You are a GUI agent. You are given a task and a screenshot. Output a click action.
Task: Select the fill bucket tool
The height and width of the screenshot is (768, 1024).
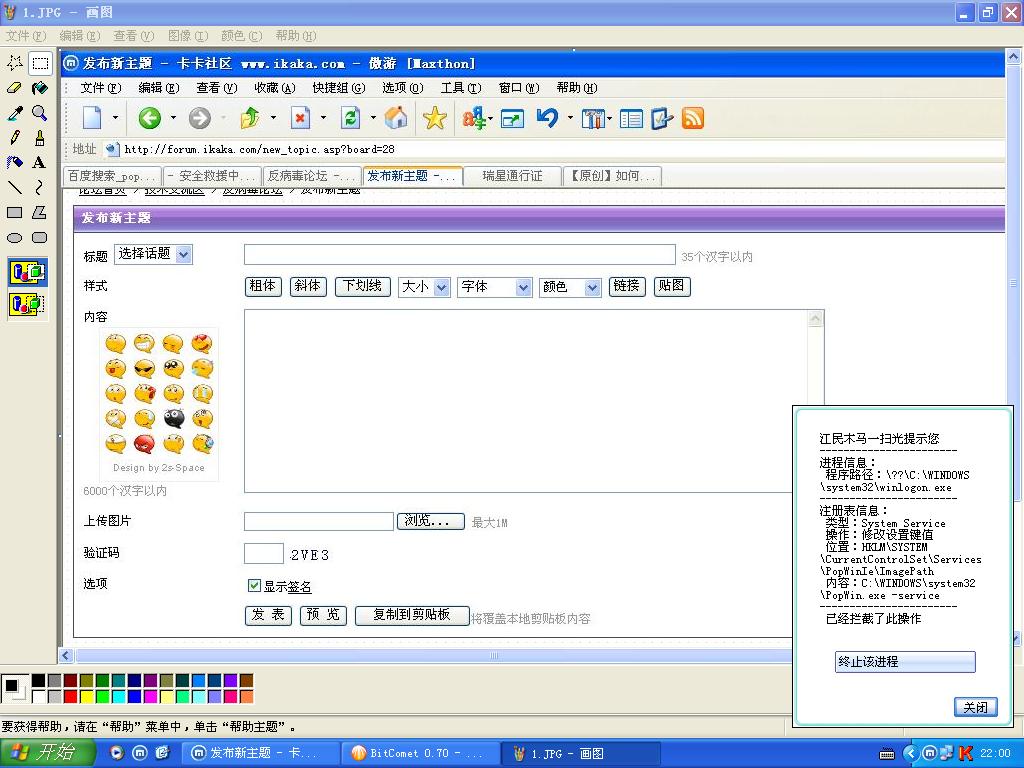(40, 88)
